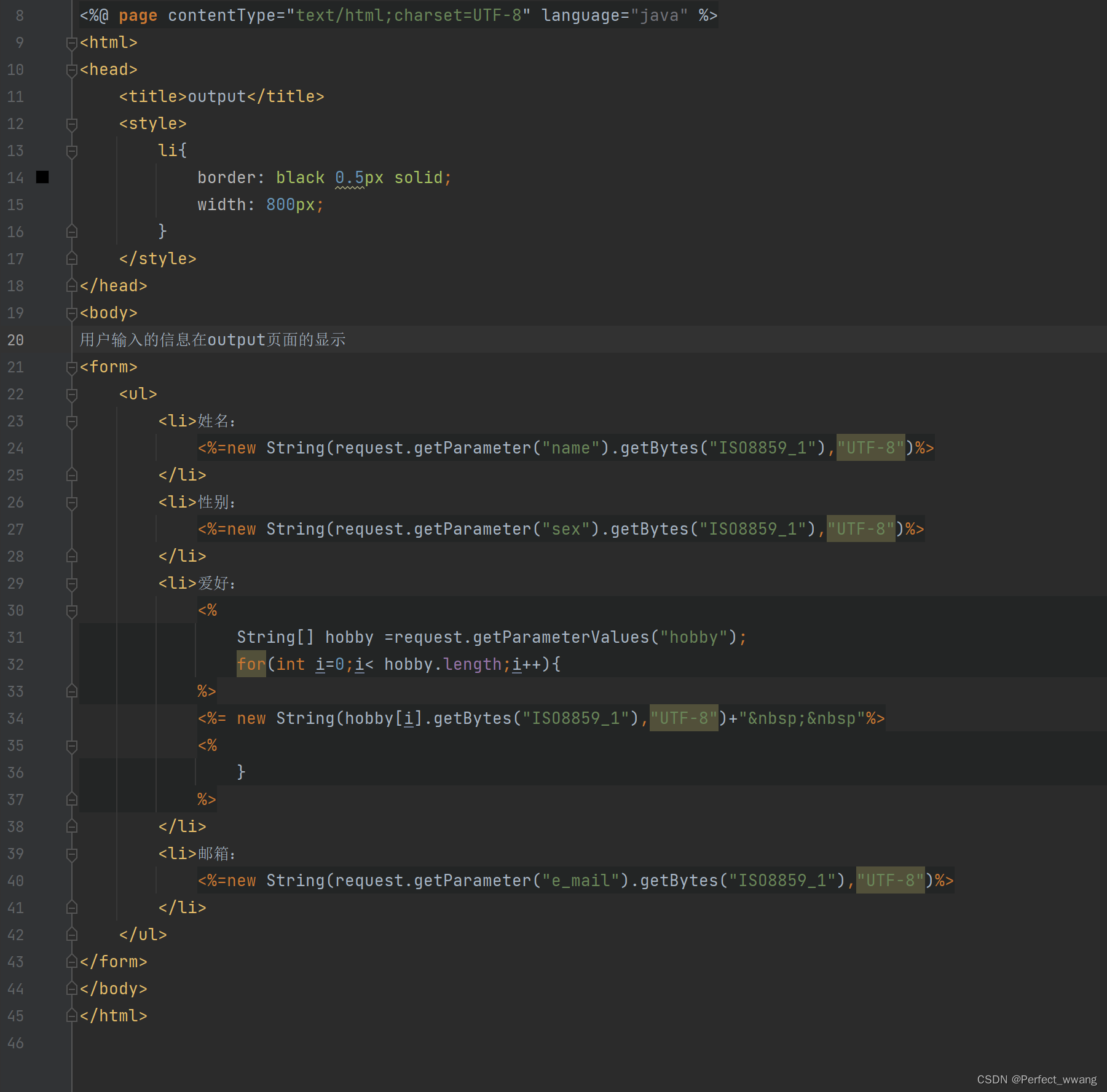Click the fold end marker at line 17 closing style
The image size is (1107, 1092).
pyautogui.click(x=71, y=259)
